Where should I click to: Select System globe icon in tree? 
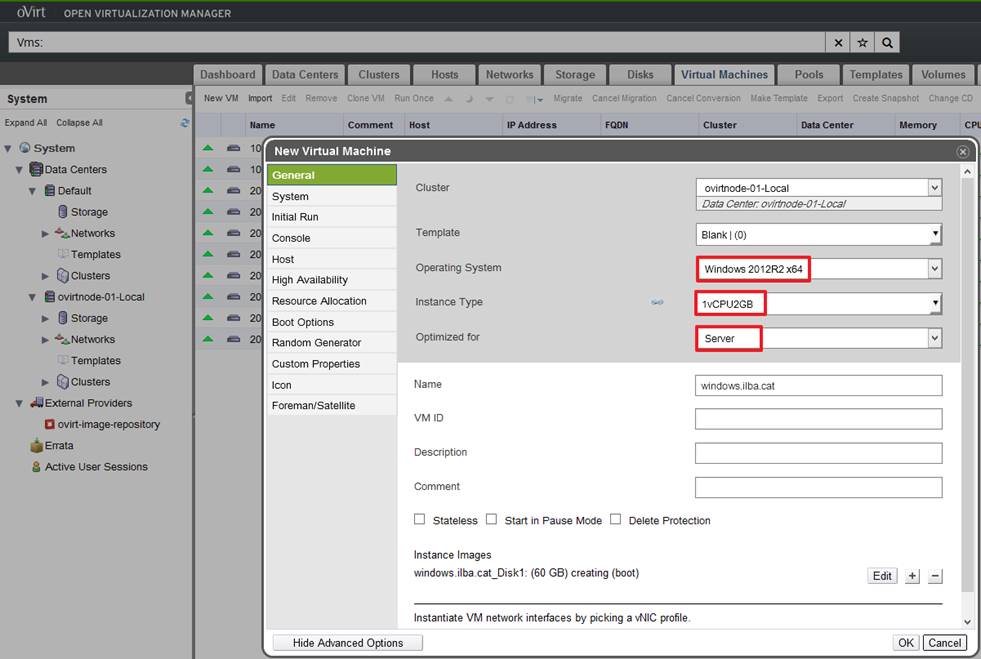25,148
